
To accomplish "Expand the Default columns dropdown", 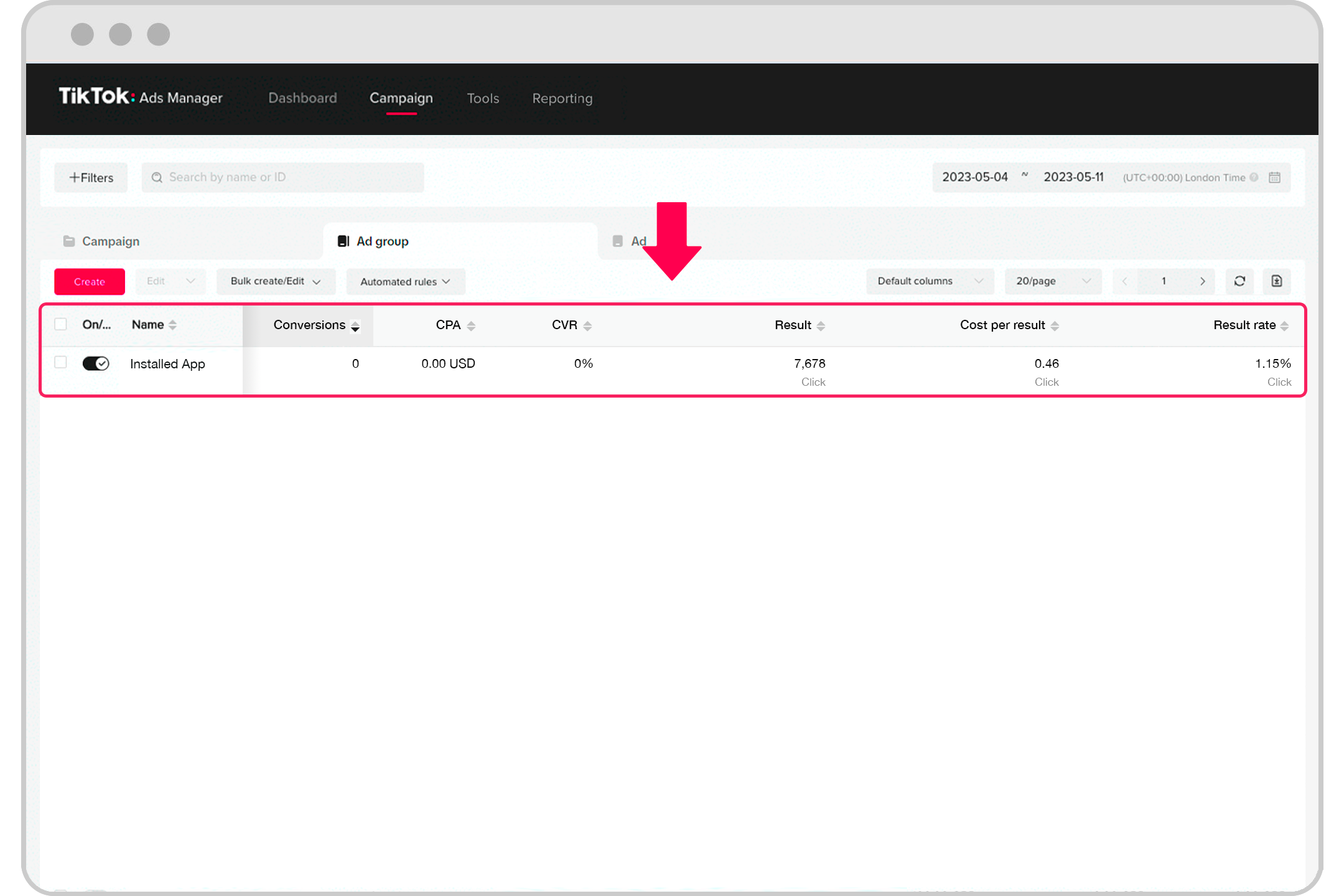I will [x=930, y=281].
